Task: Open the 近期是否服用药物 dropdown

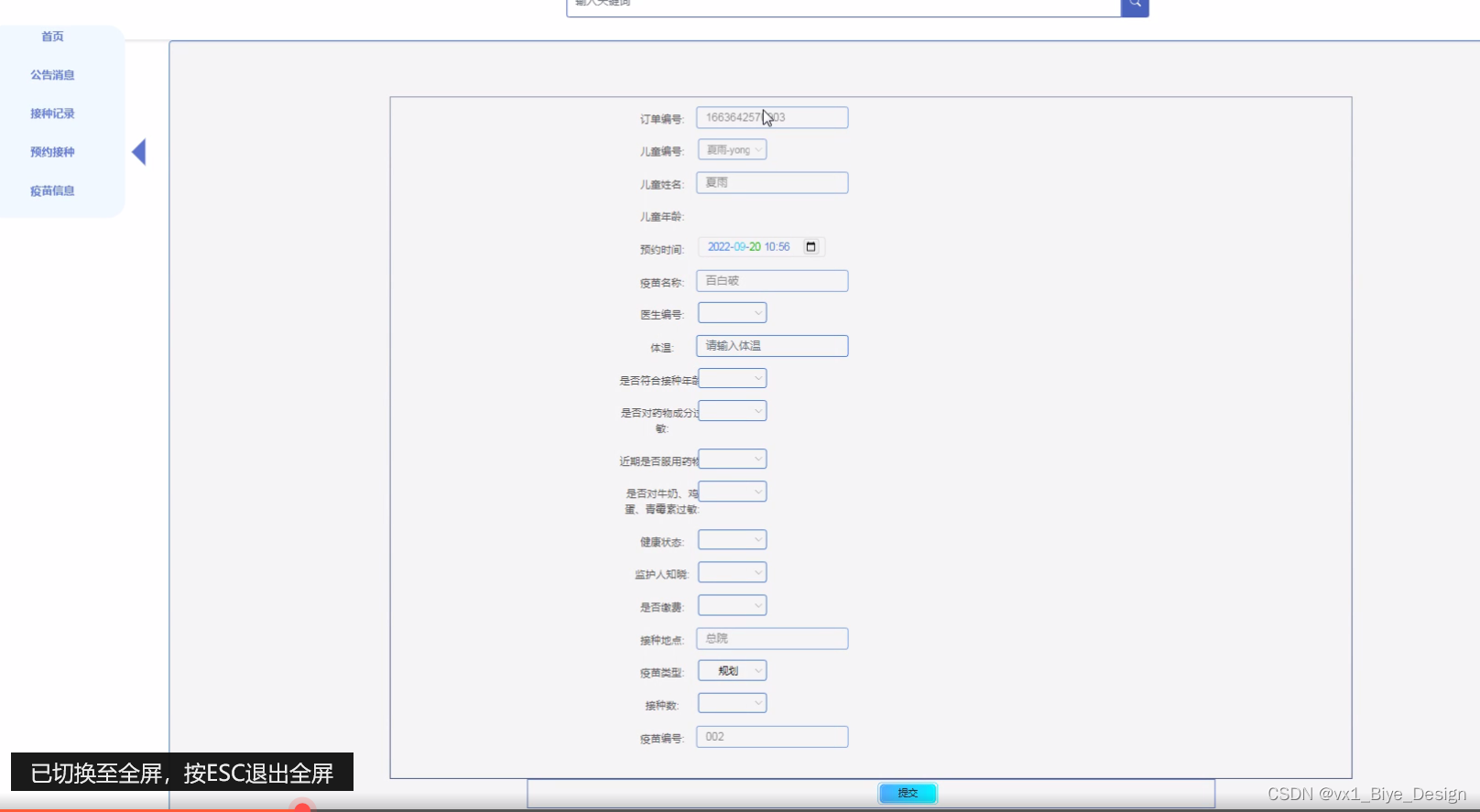Action: 733,459
